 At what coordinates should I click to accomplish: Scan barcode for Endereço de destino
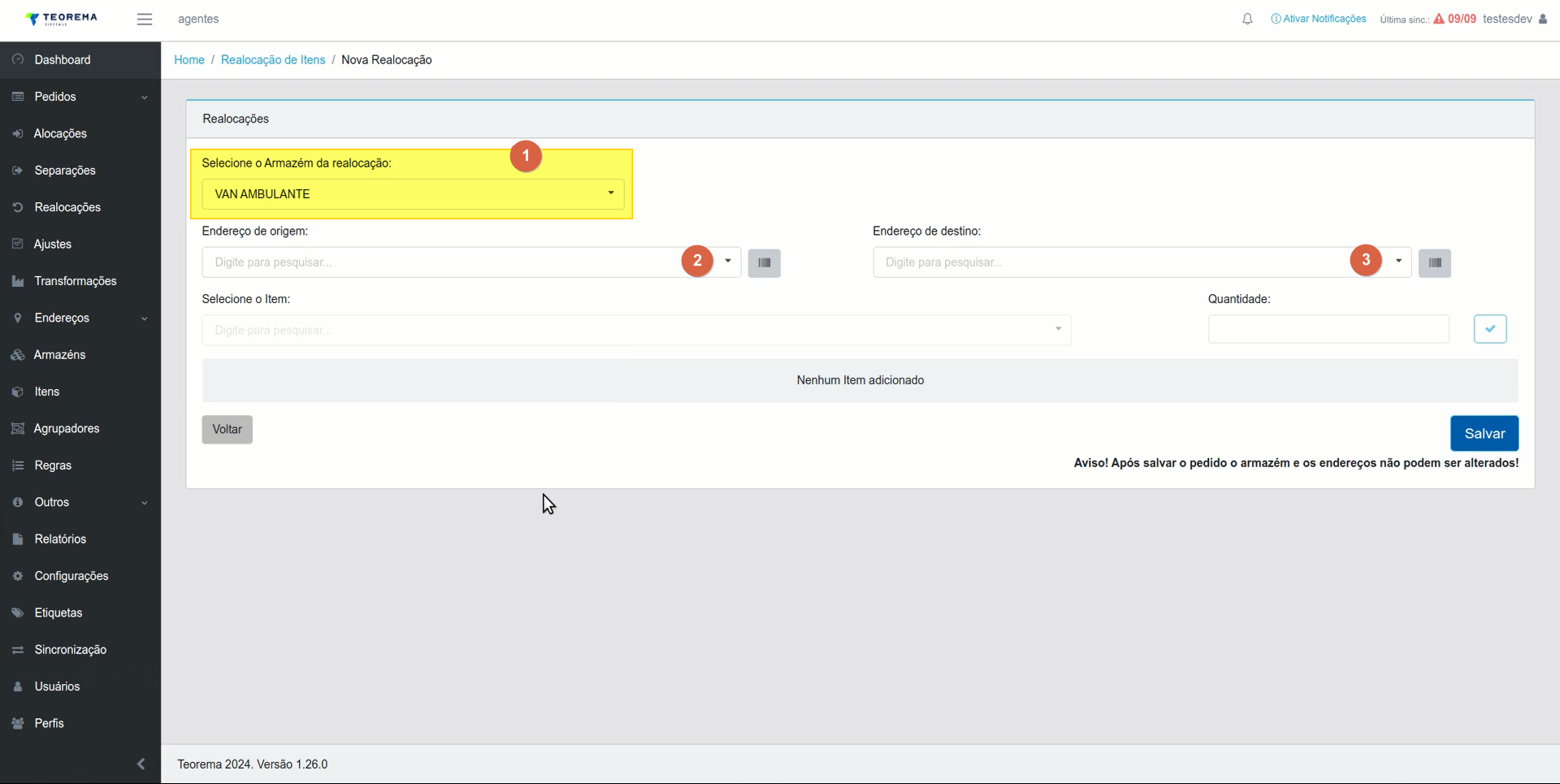[1434, 262]
